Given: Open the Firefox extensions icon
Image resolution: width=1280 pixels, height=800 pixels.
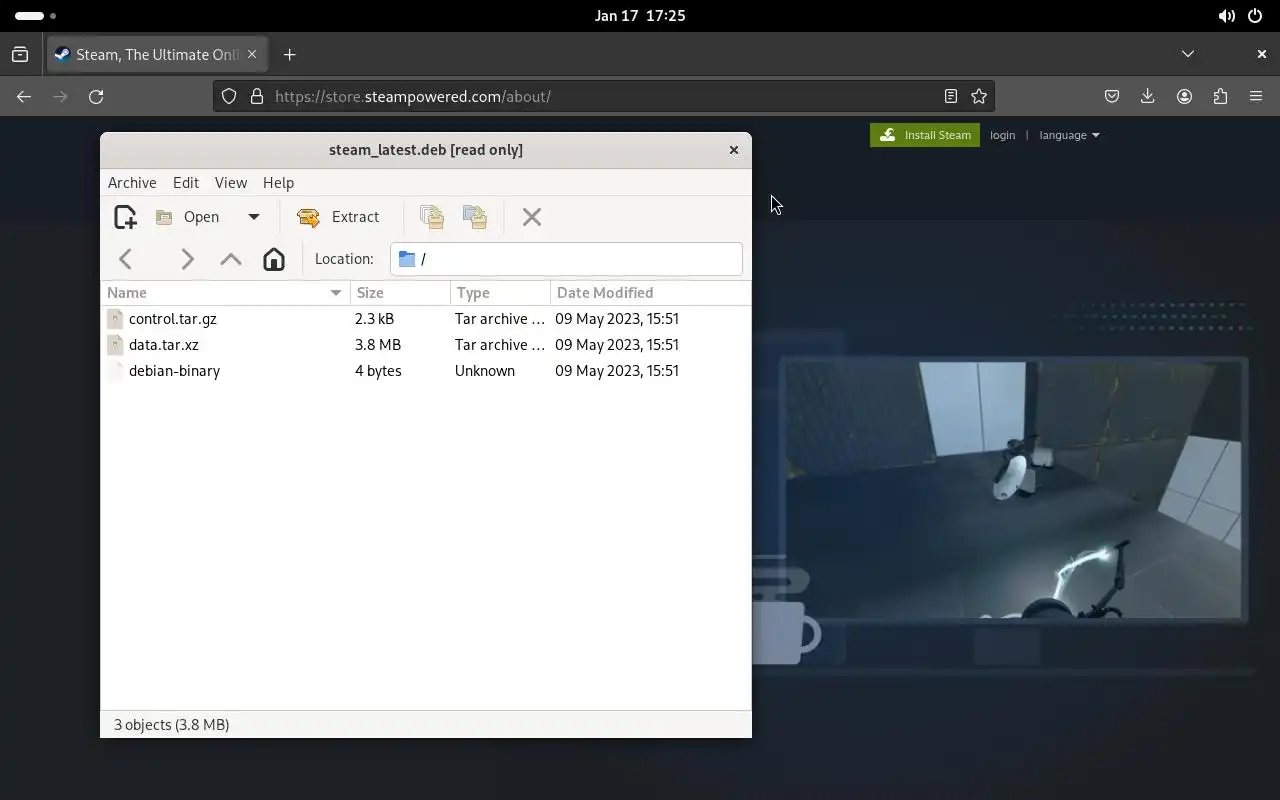Looking at the screenshot, I should (1220, 97).
